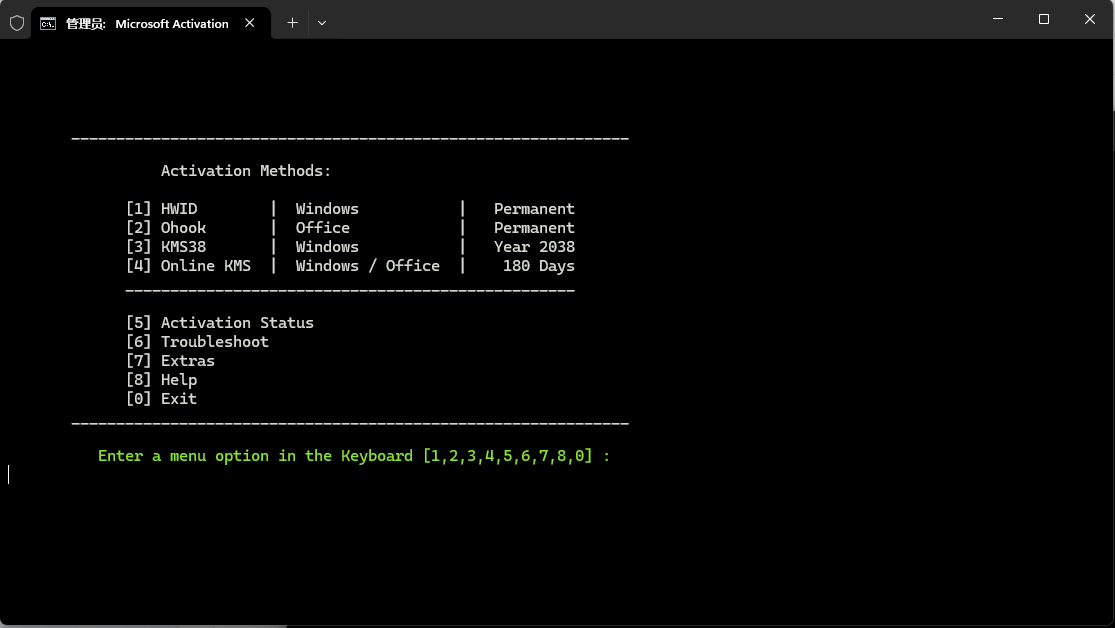
Task: Click the command prompt icon on the tab
Action: click(48, 23)
